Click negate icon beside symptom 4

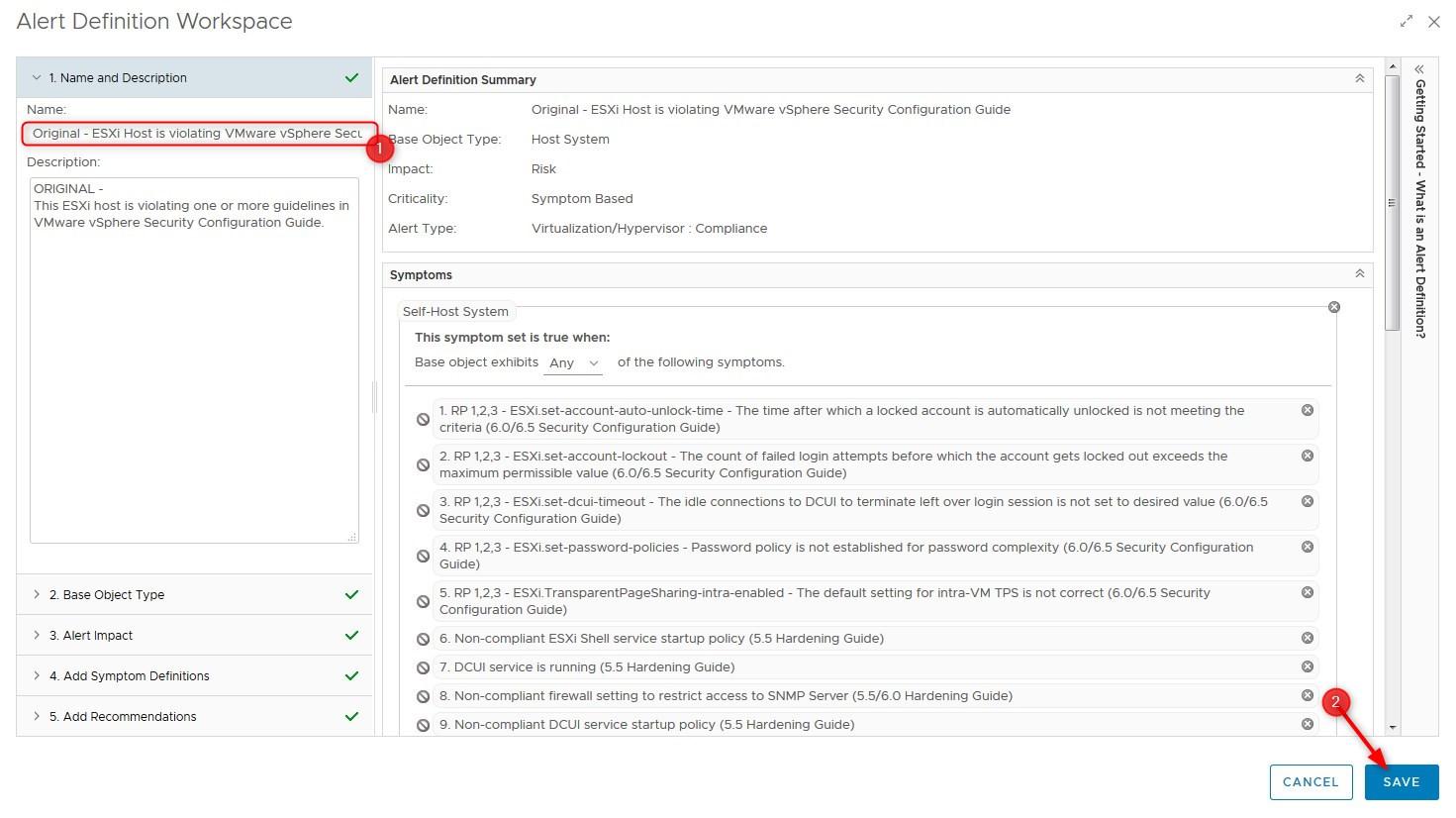[423, 557]
